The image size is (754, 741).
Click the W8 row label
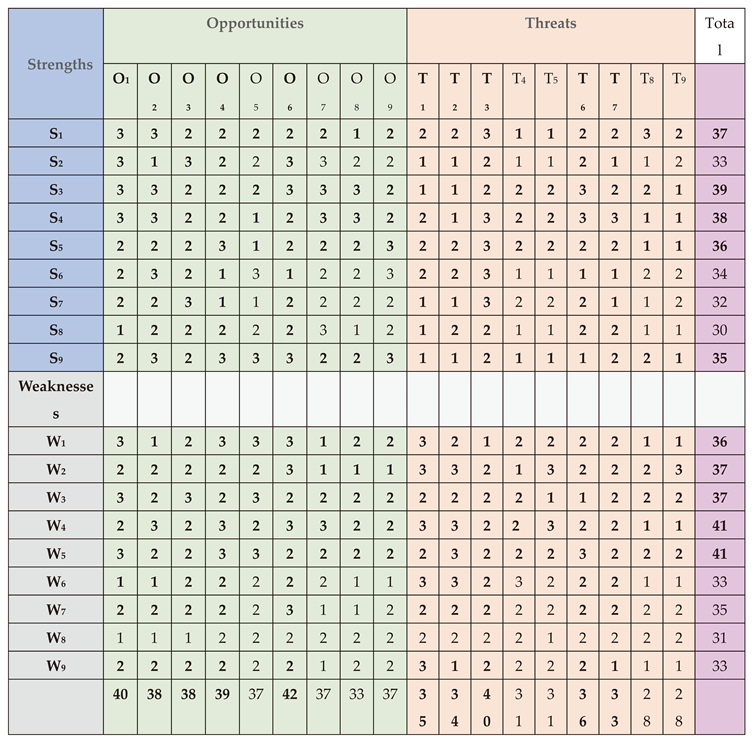click(53, 637)
